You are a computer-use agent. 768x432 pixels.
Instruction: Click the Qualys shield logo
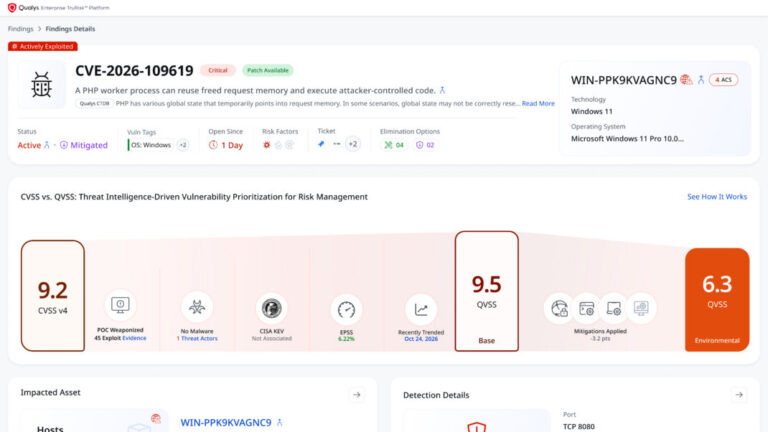pos(12,7)
